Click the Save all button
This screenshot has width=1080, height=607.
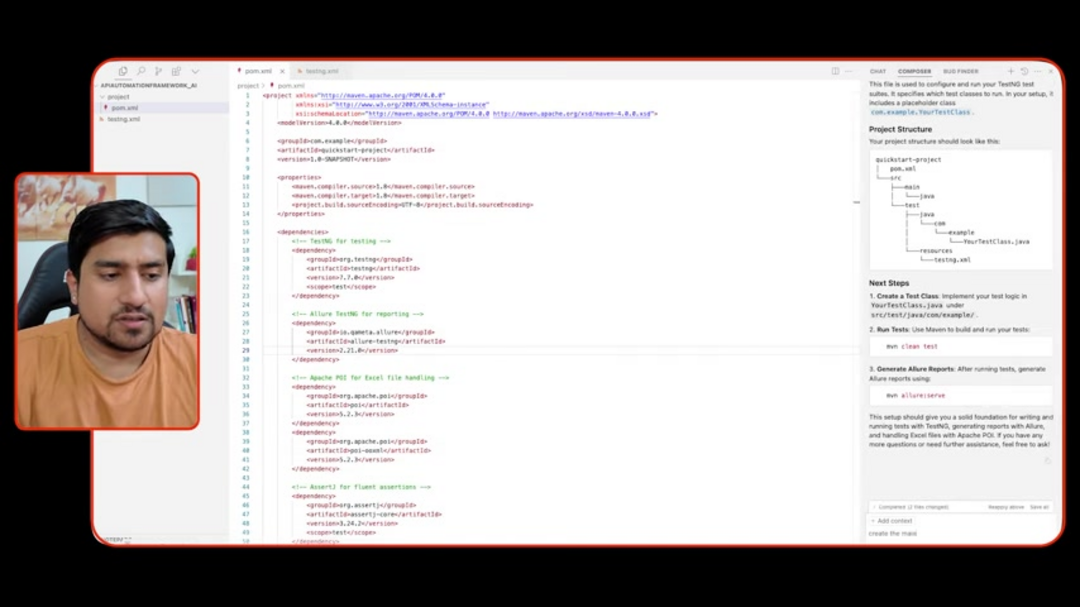point(1039,507)
